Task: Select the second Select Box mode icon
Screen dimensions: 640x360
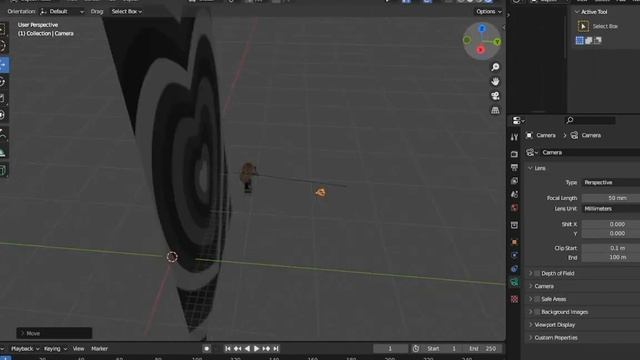Action: (589, 40)
